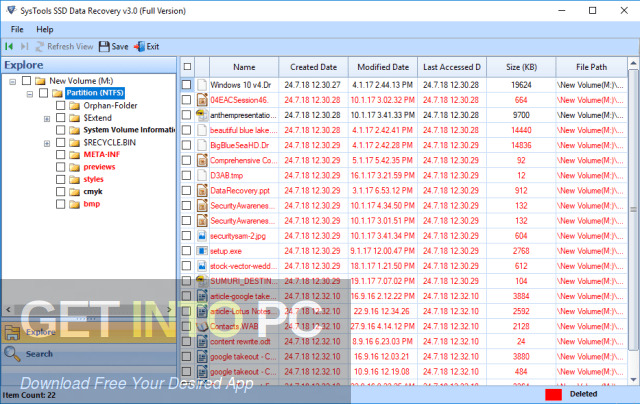Click the content rewrite.odt document icon
The image size is (640, 404).
point(202,342)
